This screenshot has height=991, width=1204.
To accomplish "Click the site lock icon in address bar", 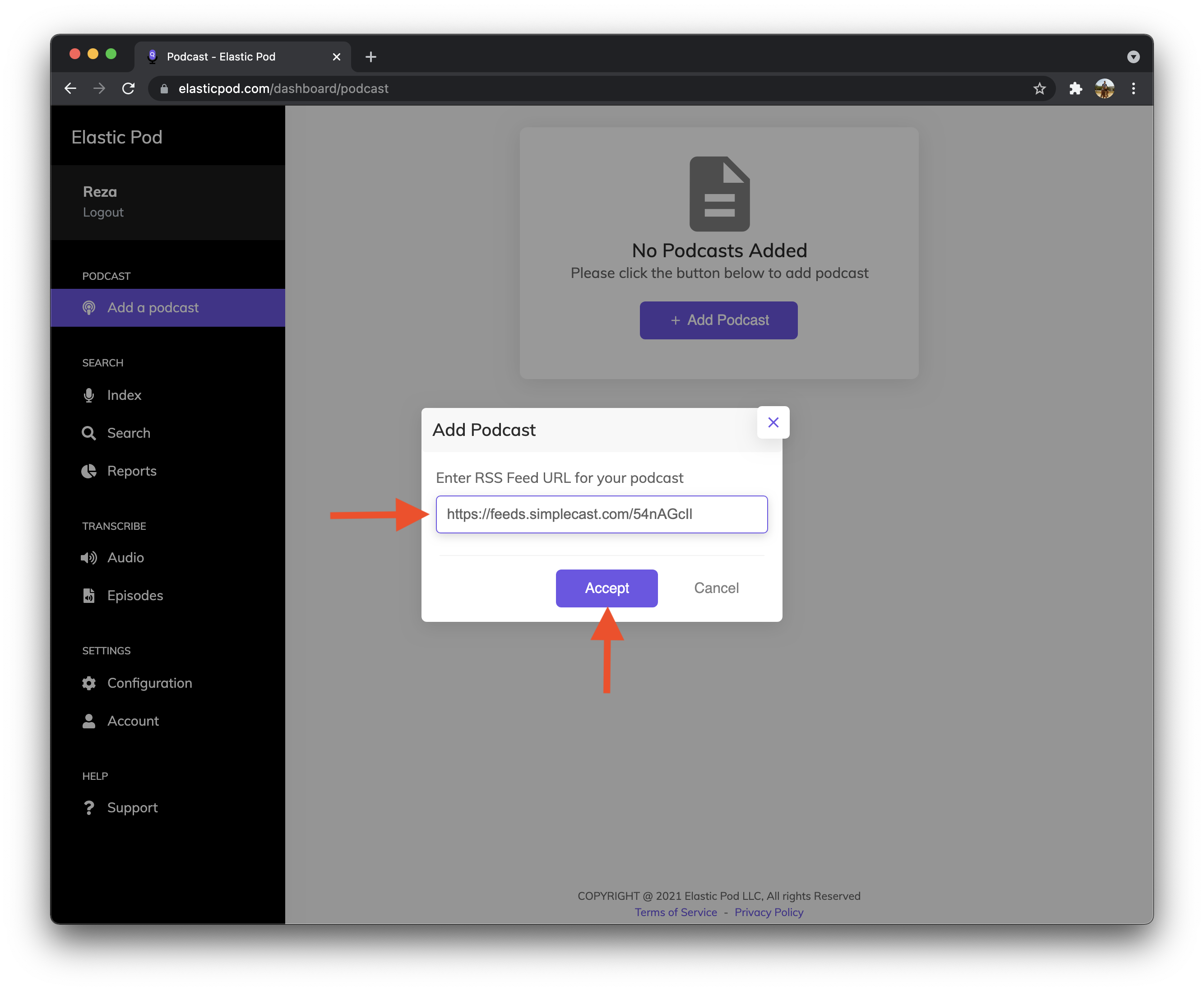I will coord(164,88).
